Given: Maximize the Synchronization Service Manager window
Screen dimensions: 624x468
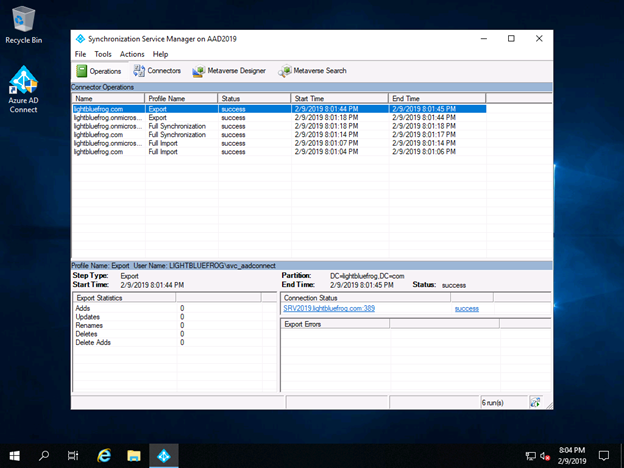Looking at the screenshot, I should pos(511,39).
